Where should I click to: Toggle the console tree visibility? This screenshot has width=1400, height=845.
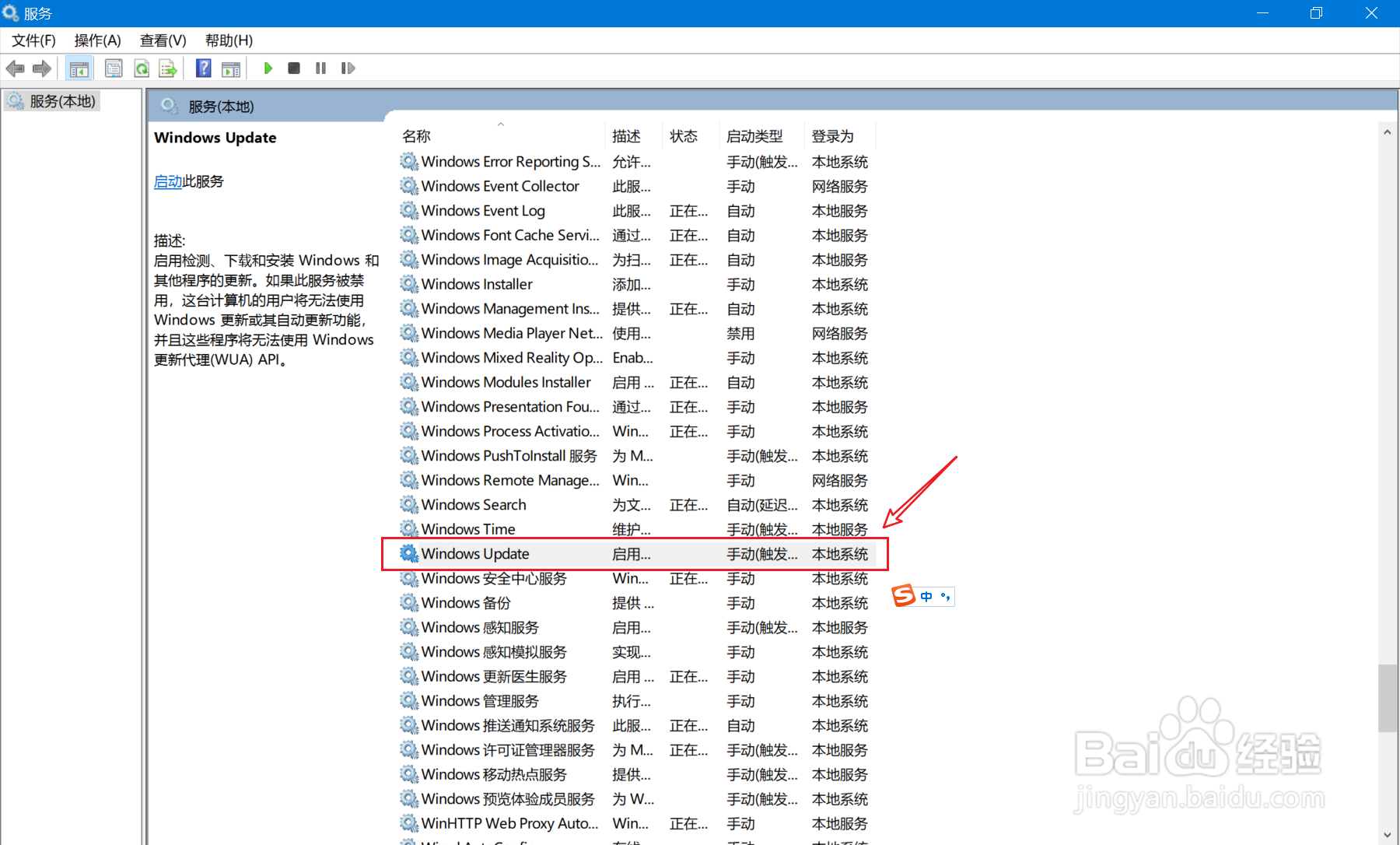coord(79,68)
